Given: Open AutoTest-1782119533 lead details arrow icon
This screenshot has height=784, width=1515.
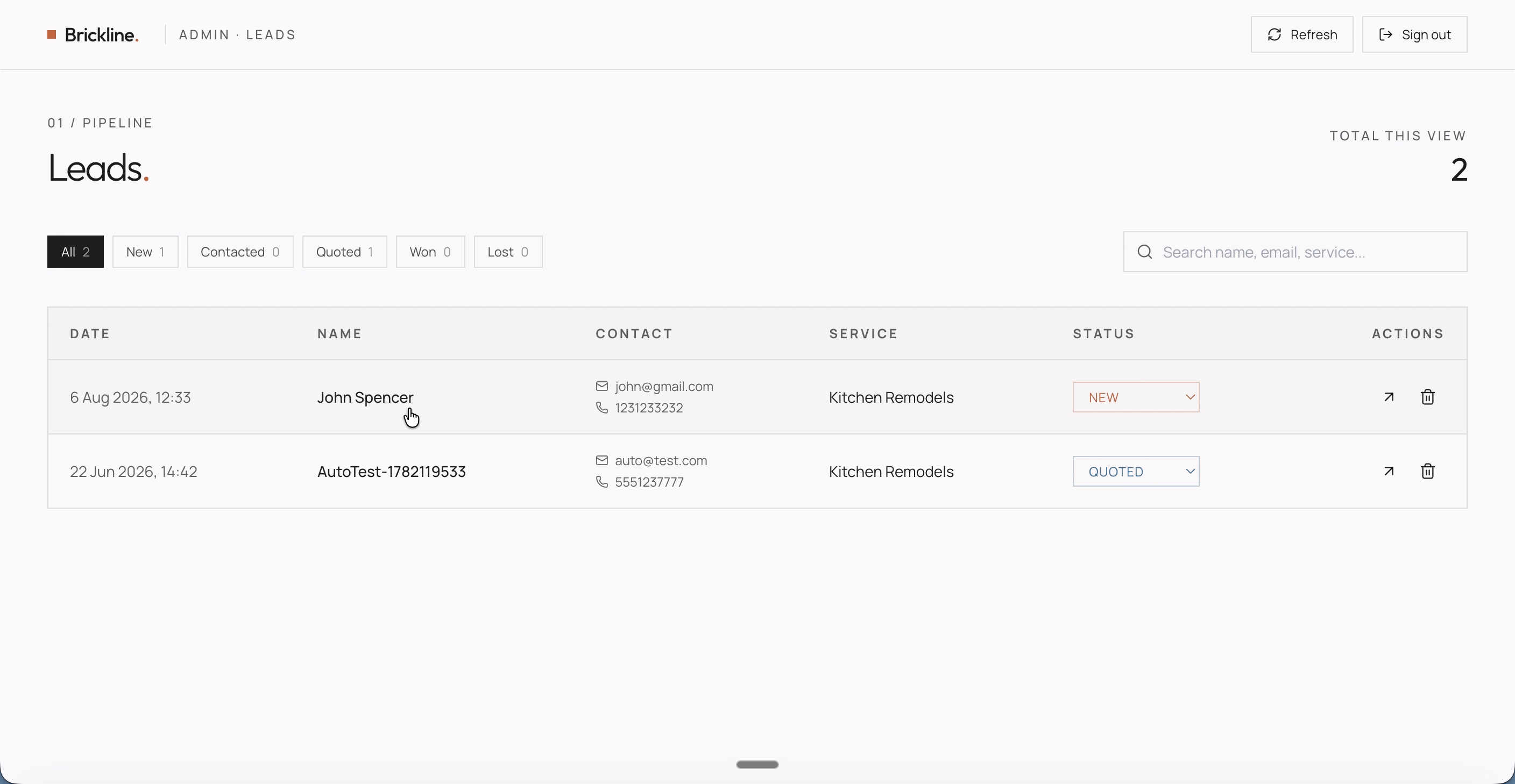Looking at the screenshot, I should (x=1389, y=471).
